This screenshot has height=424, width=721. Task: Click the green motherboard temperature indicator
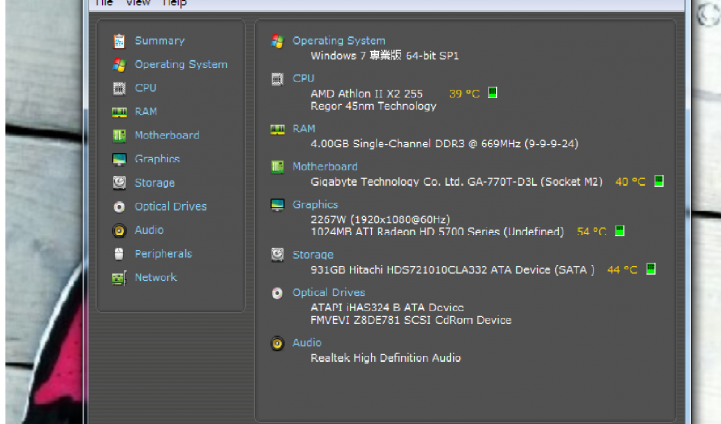659,181
